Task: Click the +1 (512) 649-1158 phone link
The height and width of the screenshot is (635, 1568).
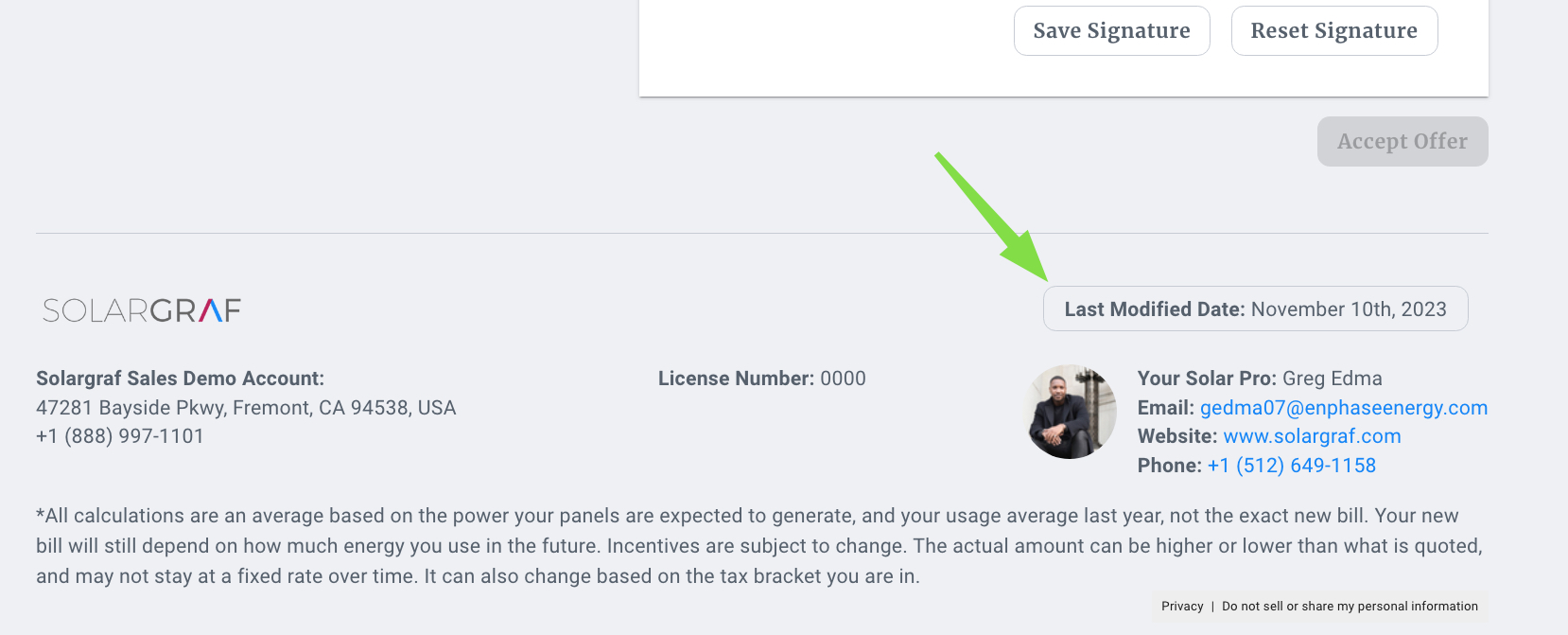Action: [x=1291, y=466]
